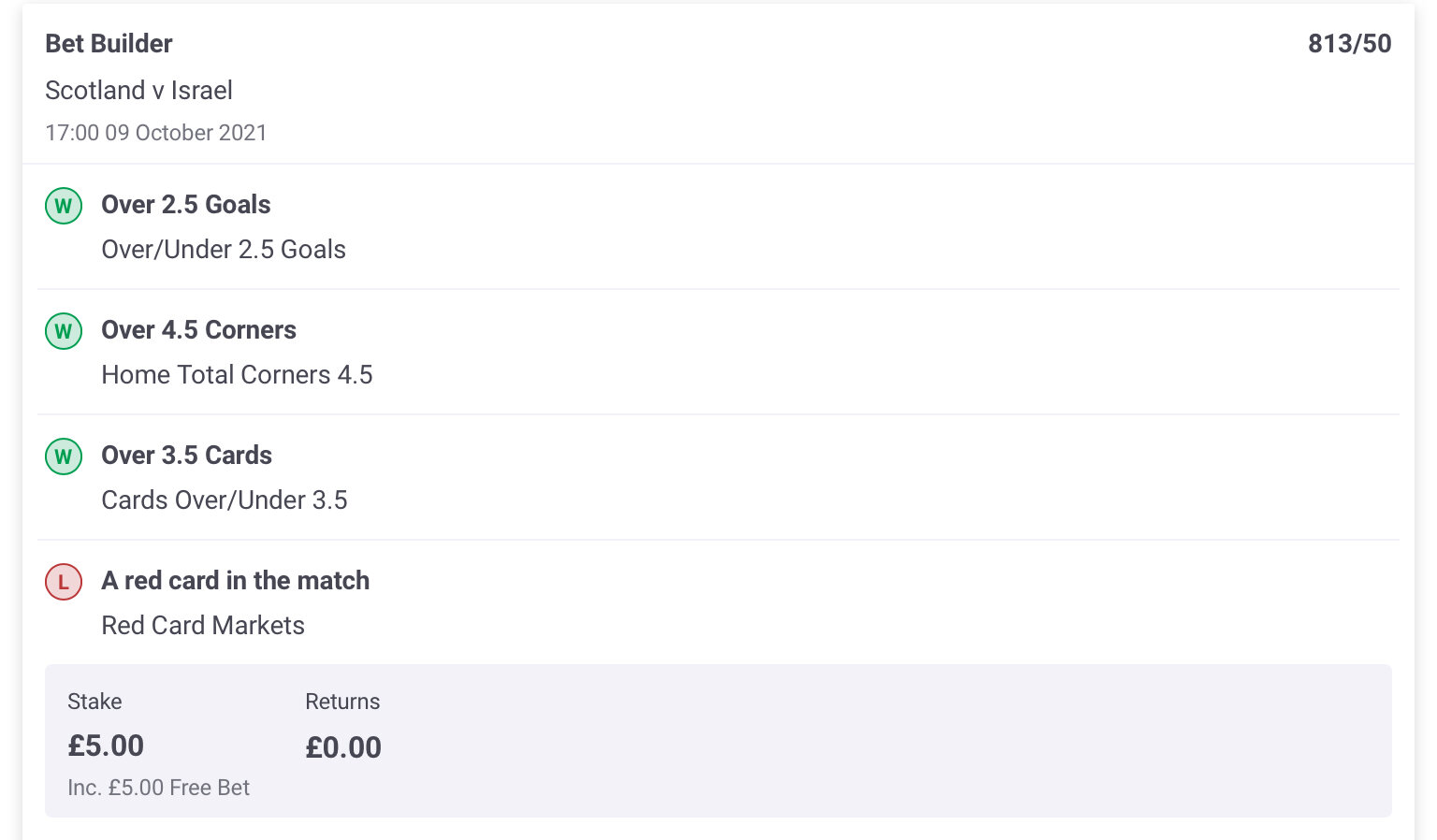Click the 17:00 09 October 2021 date
1437x840 pixels.
pos(156,133)
